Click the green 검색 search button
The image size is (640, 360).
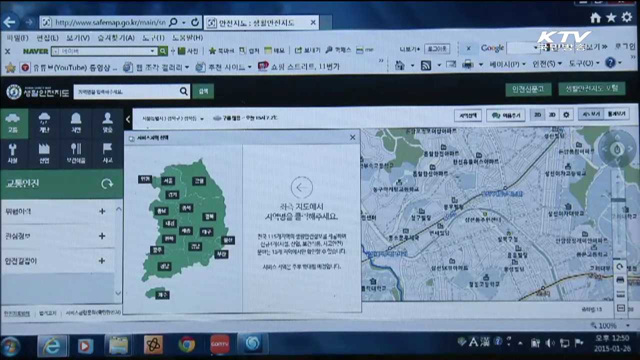click(203, 91)
